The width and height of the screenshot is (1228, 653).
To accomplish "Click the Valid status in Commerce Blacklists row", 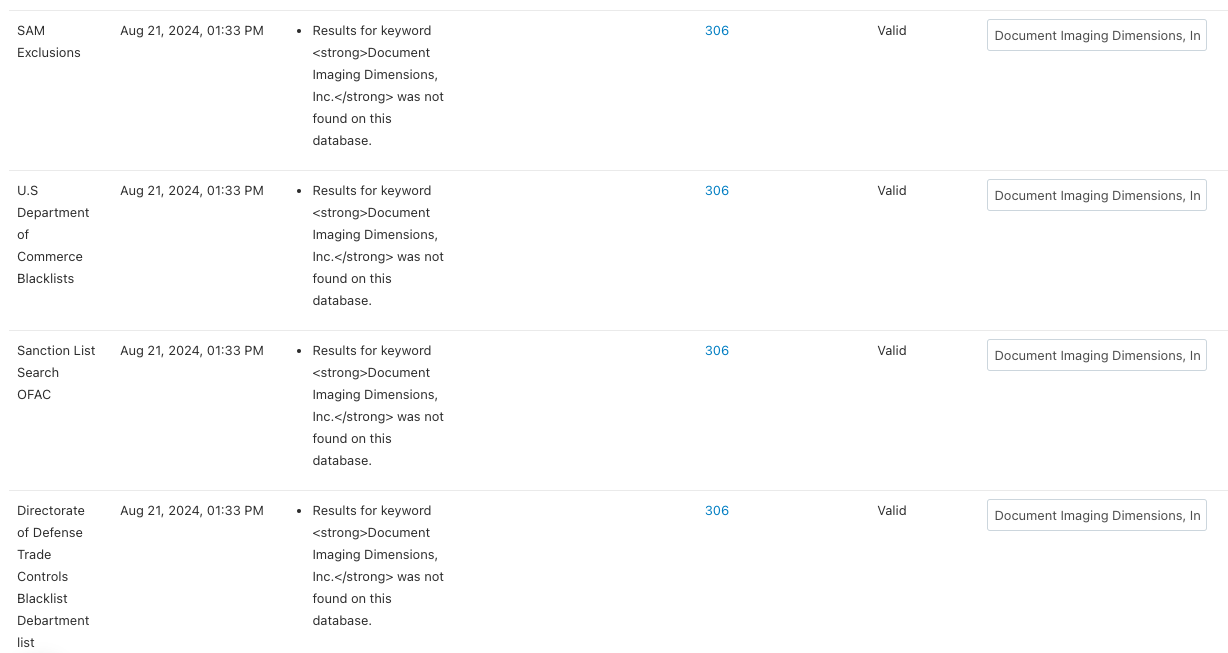I will [892, 191].
